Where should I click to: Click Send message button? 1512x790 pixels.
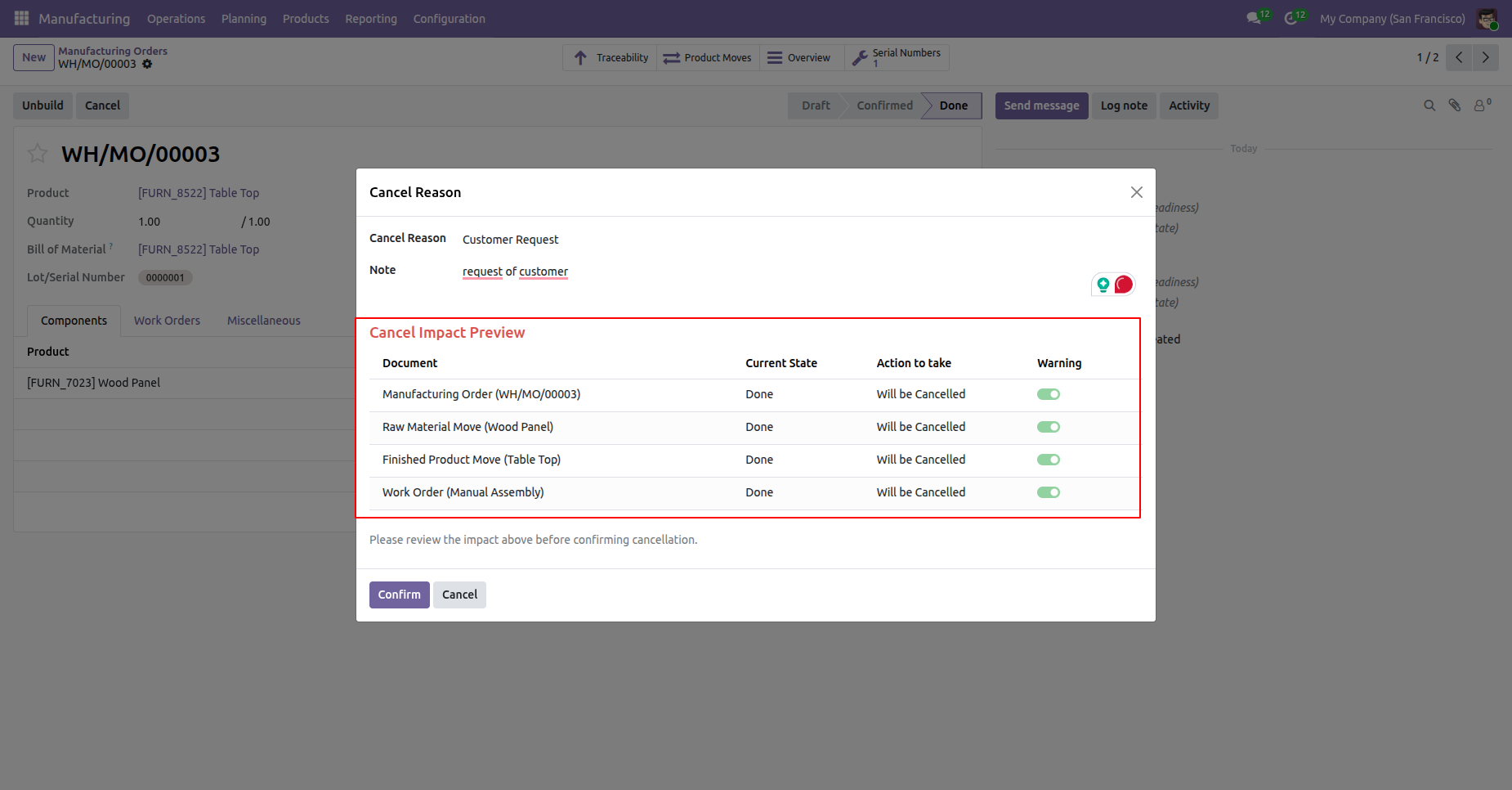click(1041, 105)
